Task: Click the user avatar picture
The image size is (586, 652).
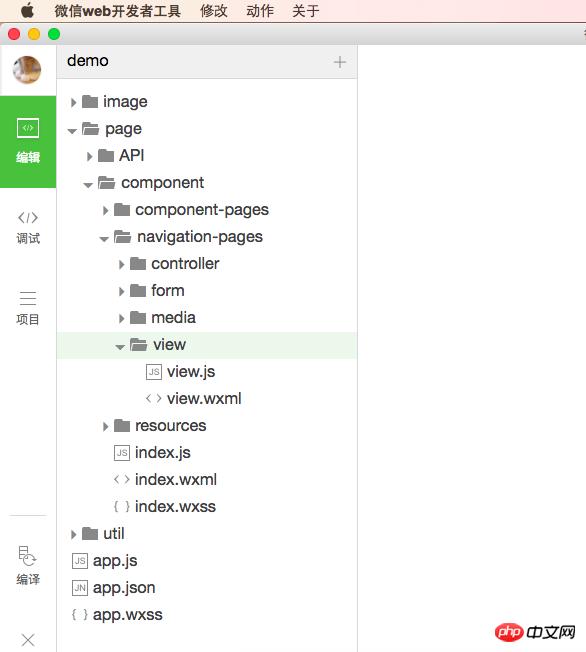Action: [x=27, y=70]
